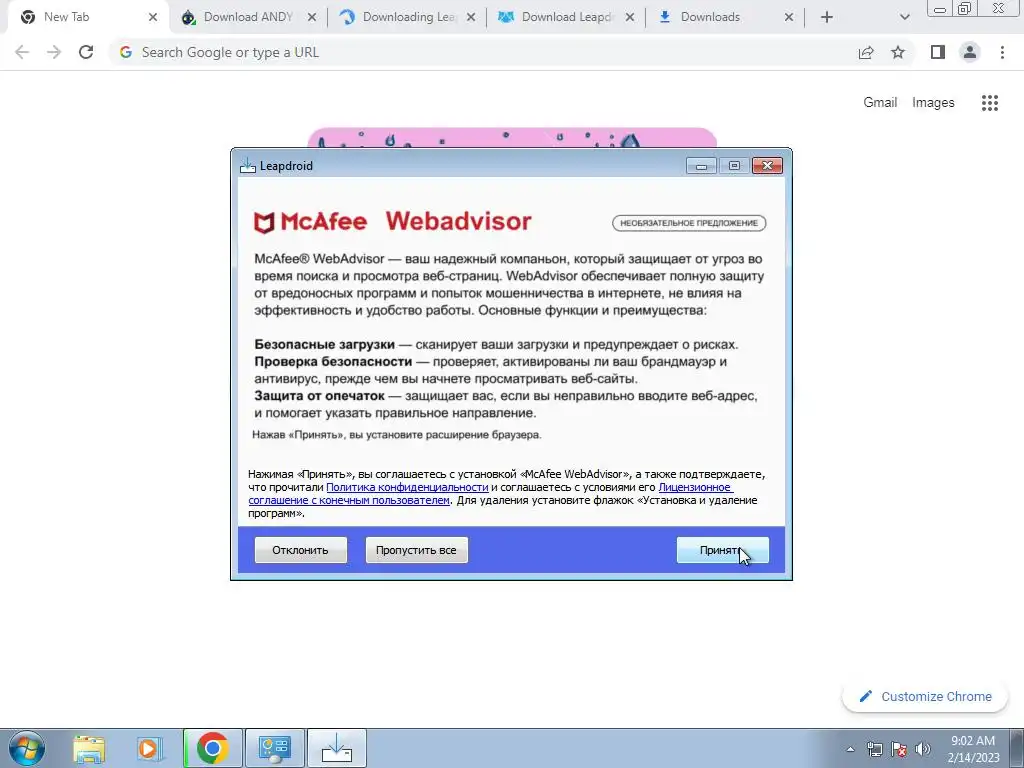
Task: Close the Downloading Leapdroid tab
Action: pos(471,18)
